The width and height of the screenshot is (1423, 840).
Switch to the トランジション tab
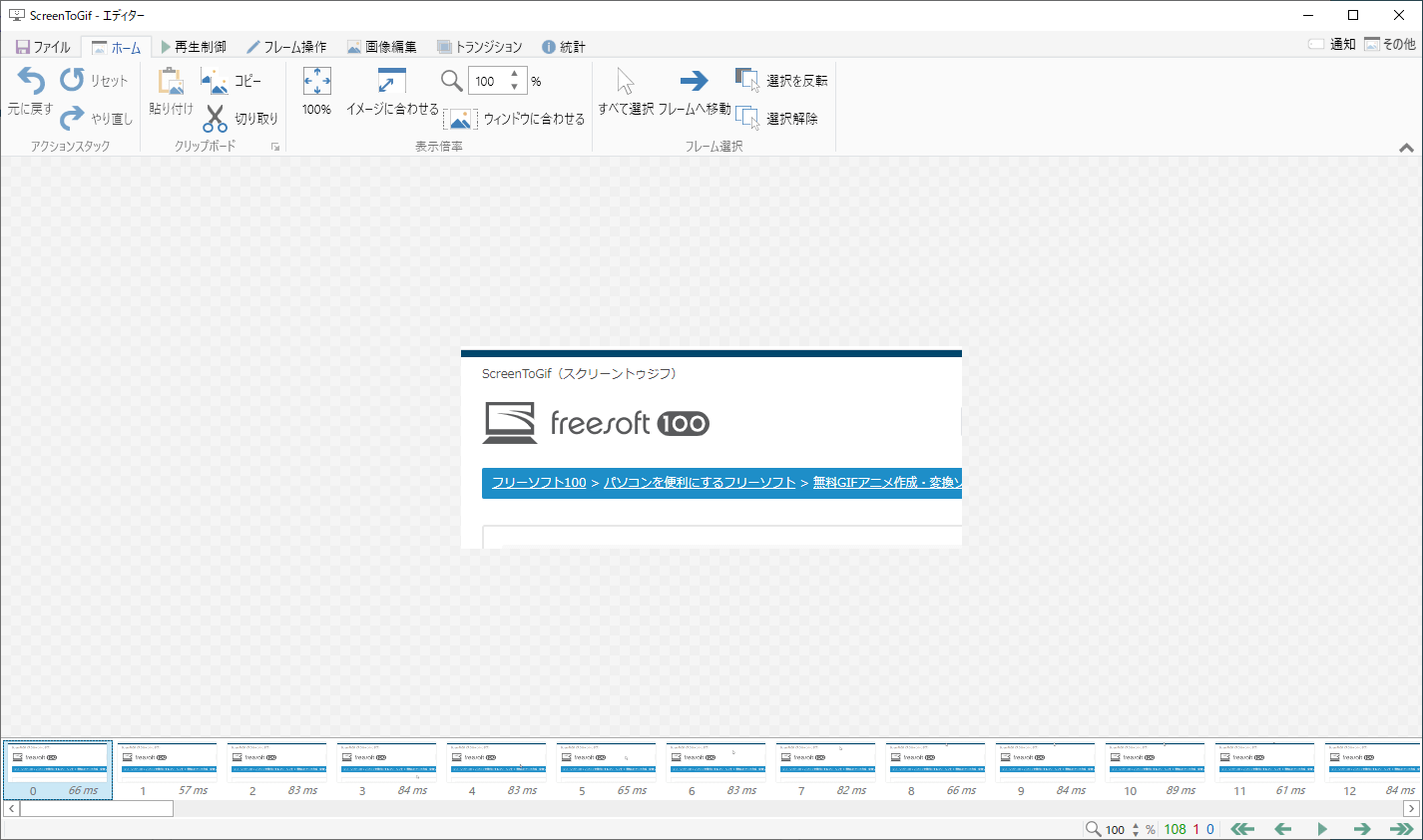480,47
